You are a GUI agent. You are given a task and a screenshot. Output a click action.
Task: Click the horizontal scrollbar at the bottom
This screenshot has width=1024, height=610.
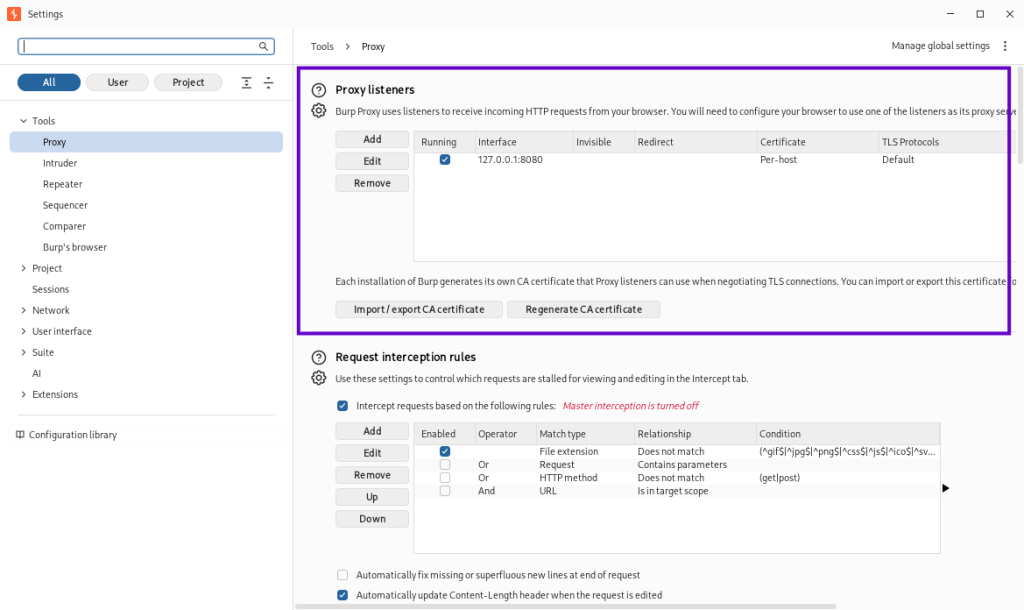[x=566, y=606]
